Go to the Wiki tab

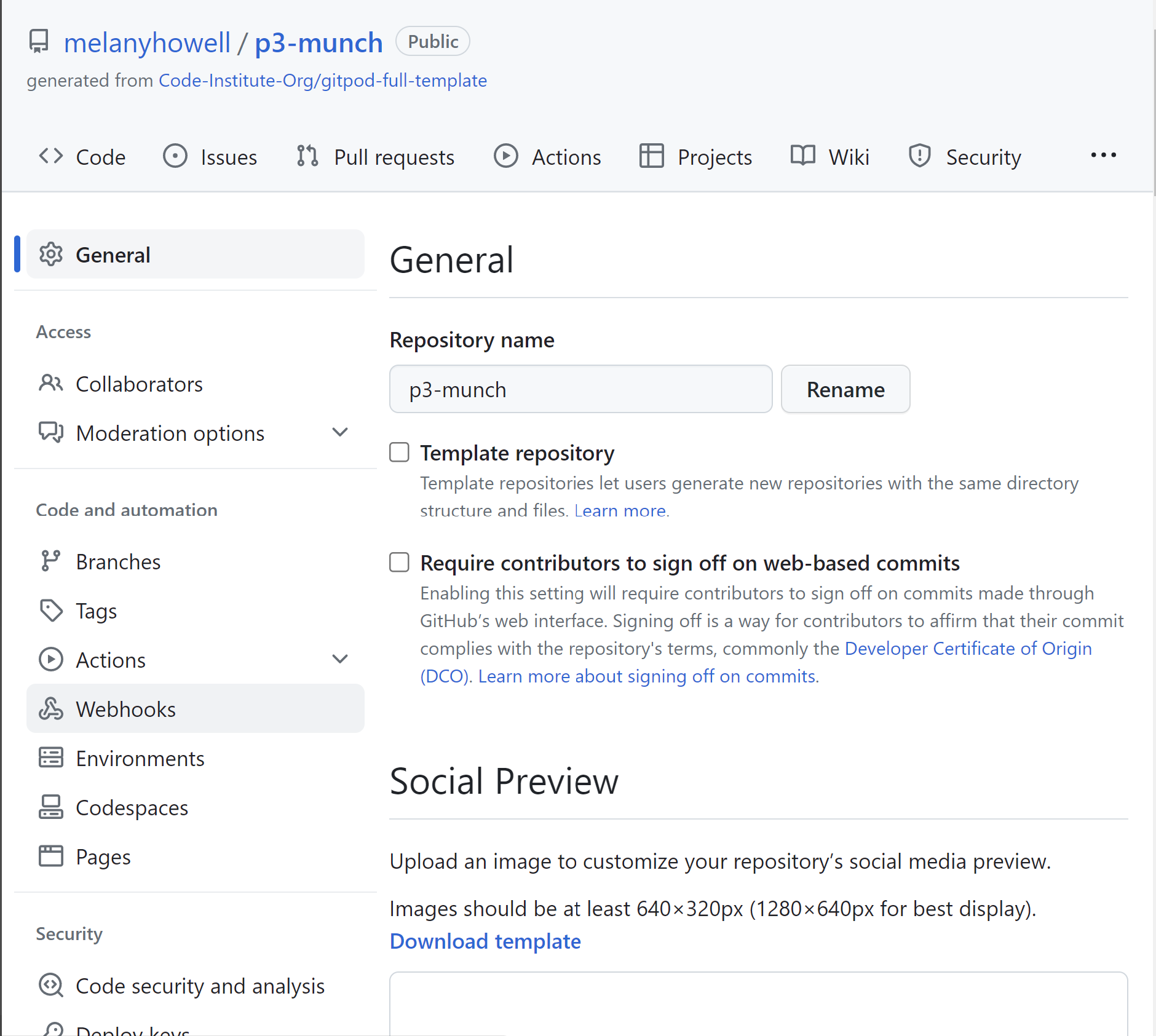click(x=830, y=157)
